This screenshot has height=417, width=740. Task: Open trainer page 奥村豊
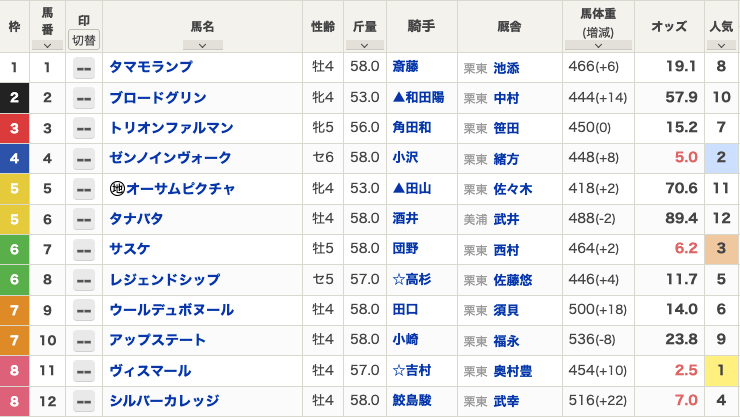coord(513,371)
